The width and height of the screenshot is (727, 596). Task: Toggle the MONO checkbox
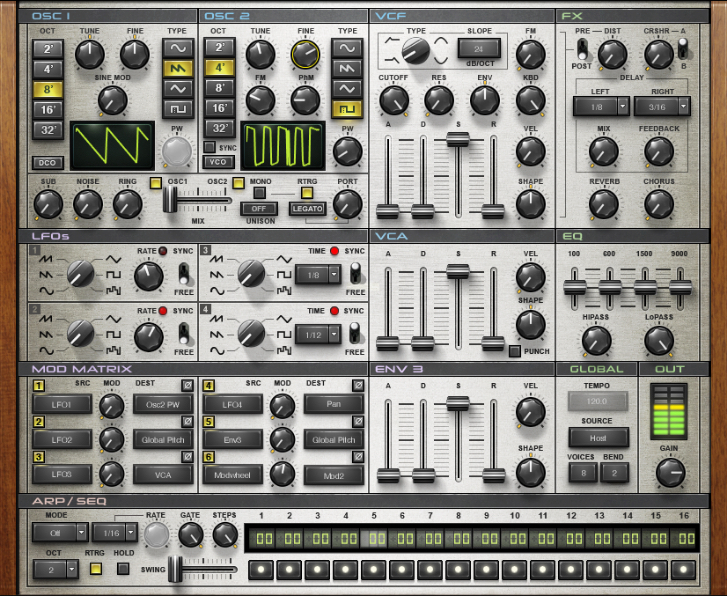pos(260,192)
